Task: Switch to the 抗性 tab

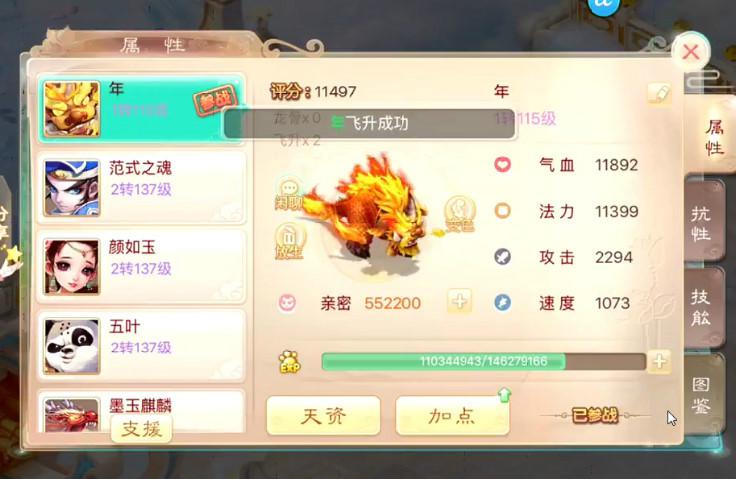Action: click(703, 223)
